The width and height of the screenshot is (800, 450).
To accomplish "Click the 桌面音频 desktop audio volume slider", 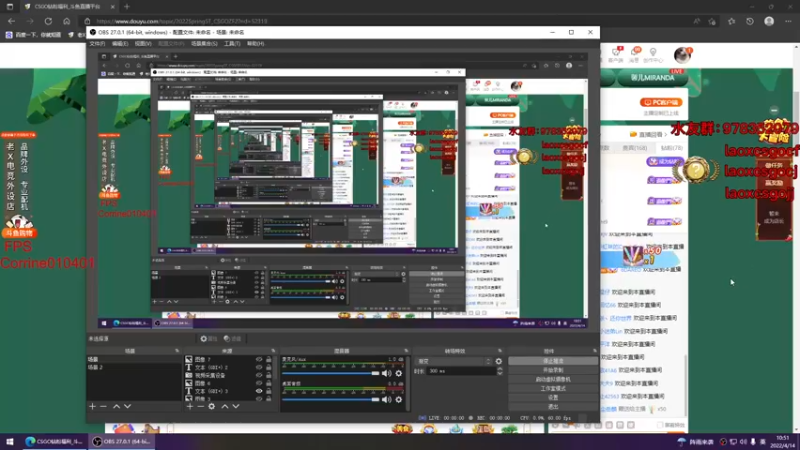I will coord(331,399).
